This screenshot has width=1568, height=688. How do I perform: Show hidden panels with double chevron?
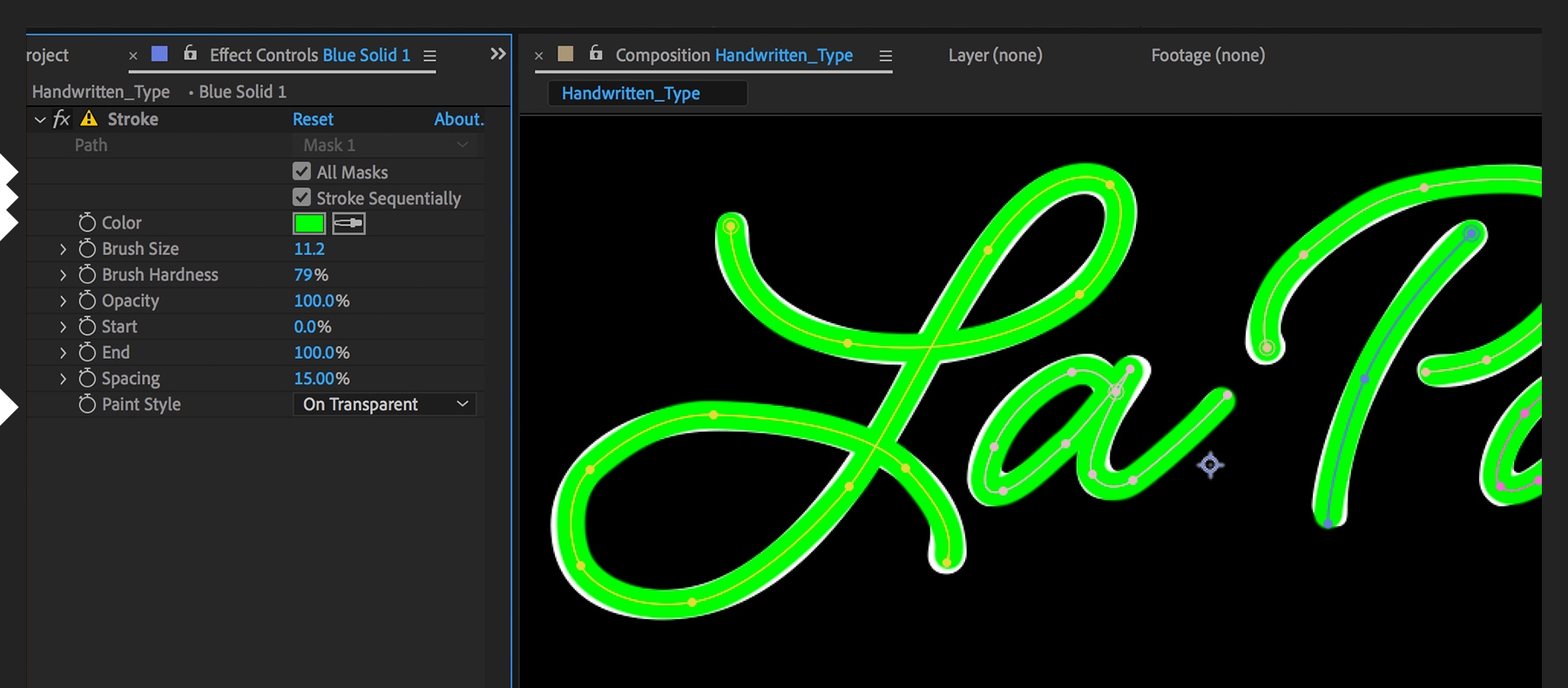pyautogui.click(x=497, y=54)
